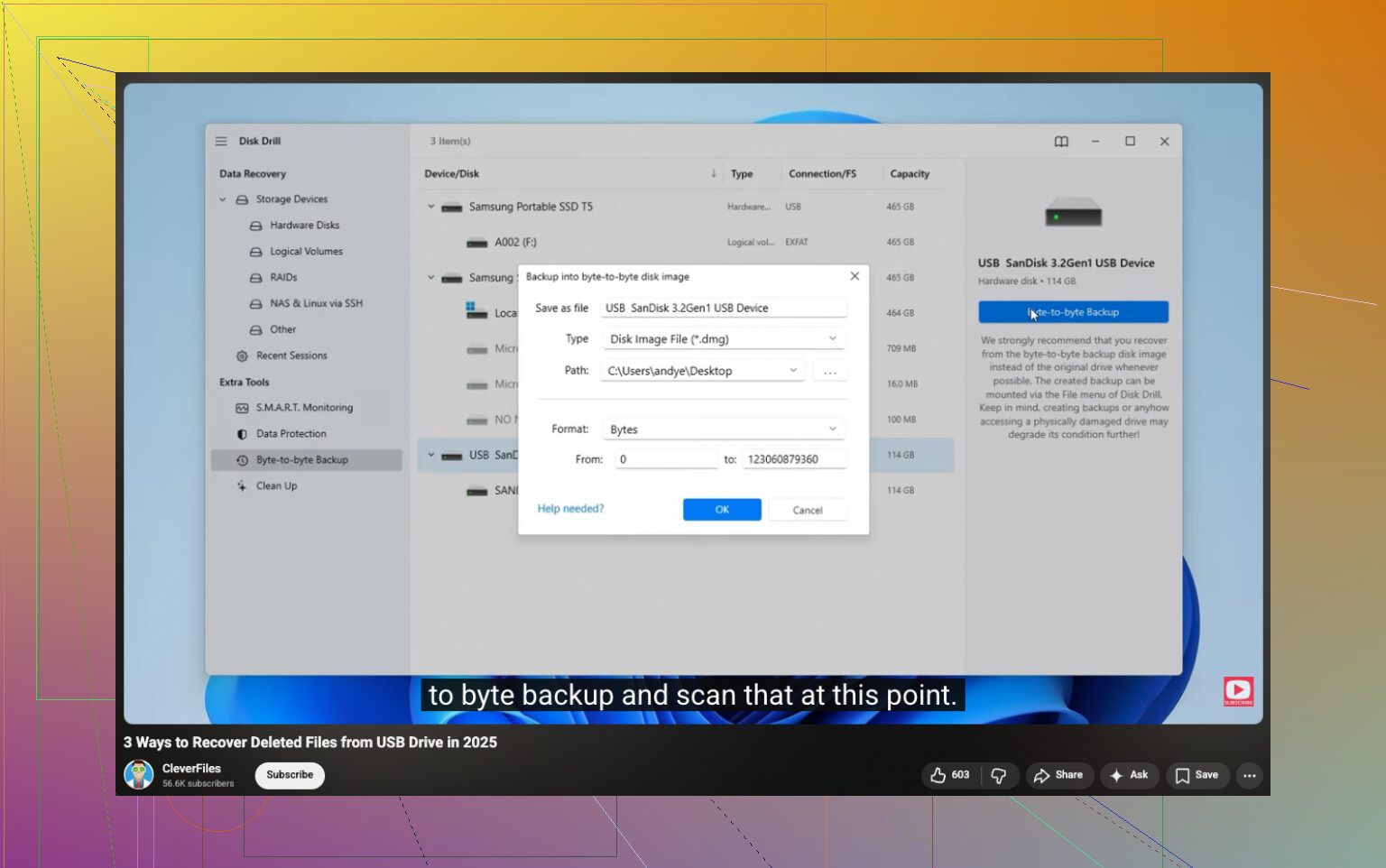Open the Help needed? link

click(x=570, y=509)
